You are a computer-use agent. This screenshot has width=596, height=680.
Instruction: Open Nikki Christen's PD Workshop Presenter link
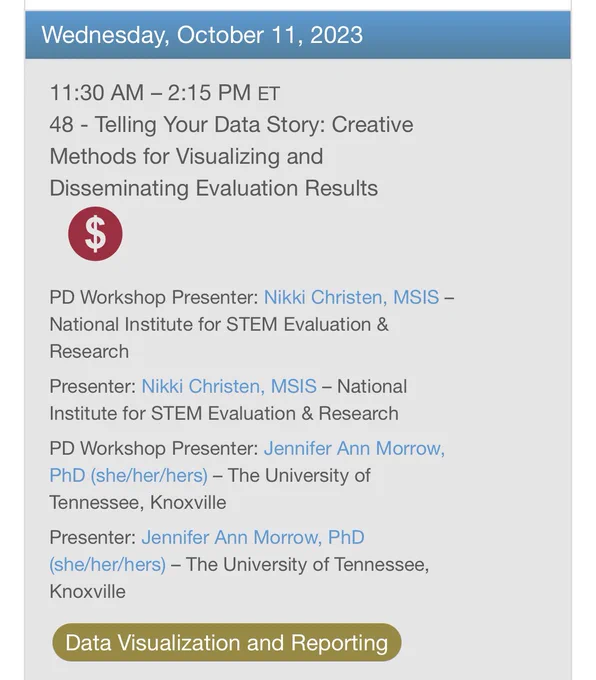coord(351,298)
